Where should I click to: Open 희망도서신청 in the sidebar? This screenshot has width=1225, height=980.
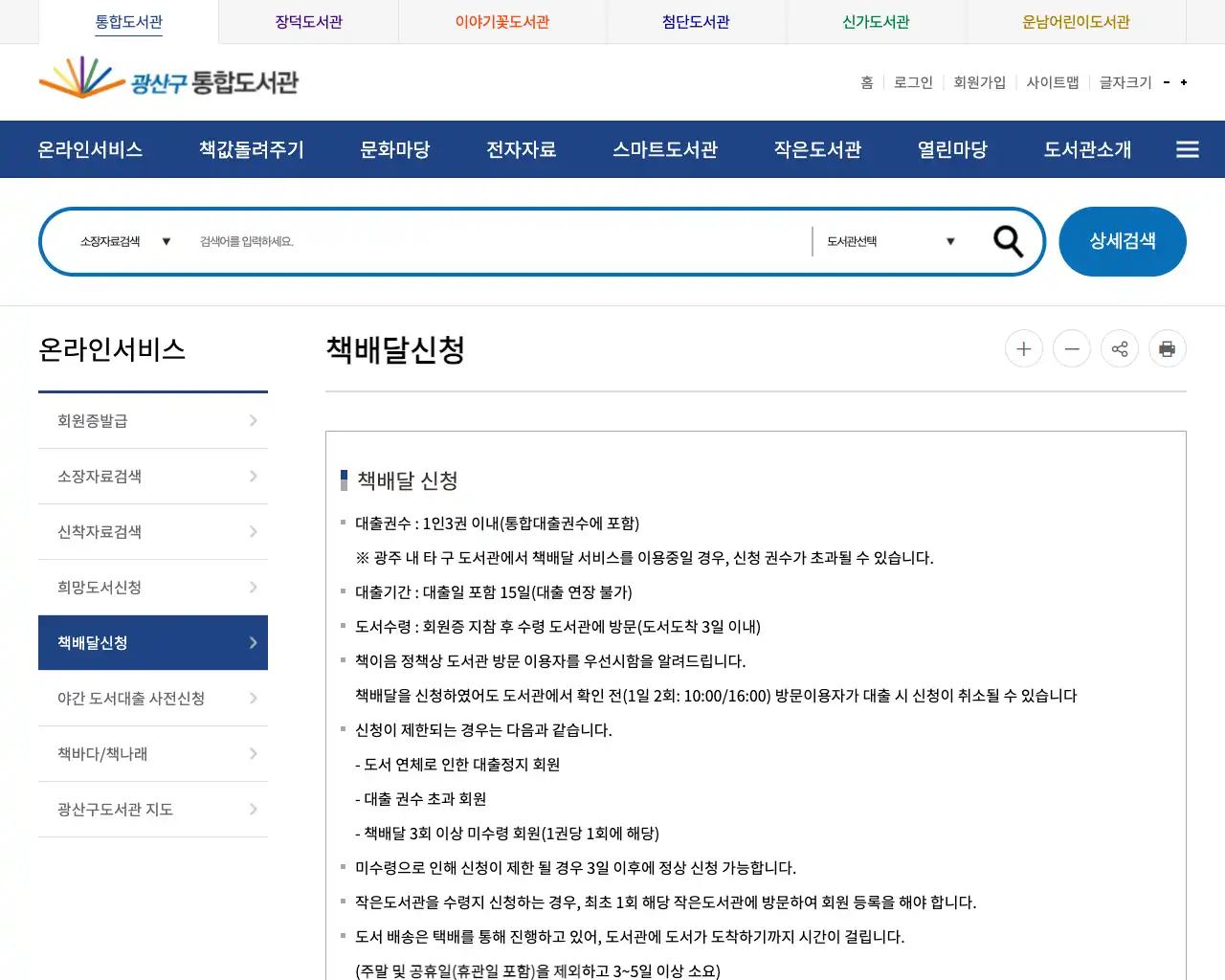pyautogui.click(x=153, y=588)
